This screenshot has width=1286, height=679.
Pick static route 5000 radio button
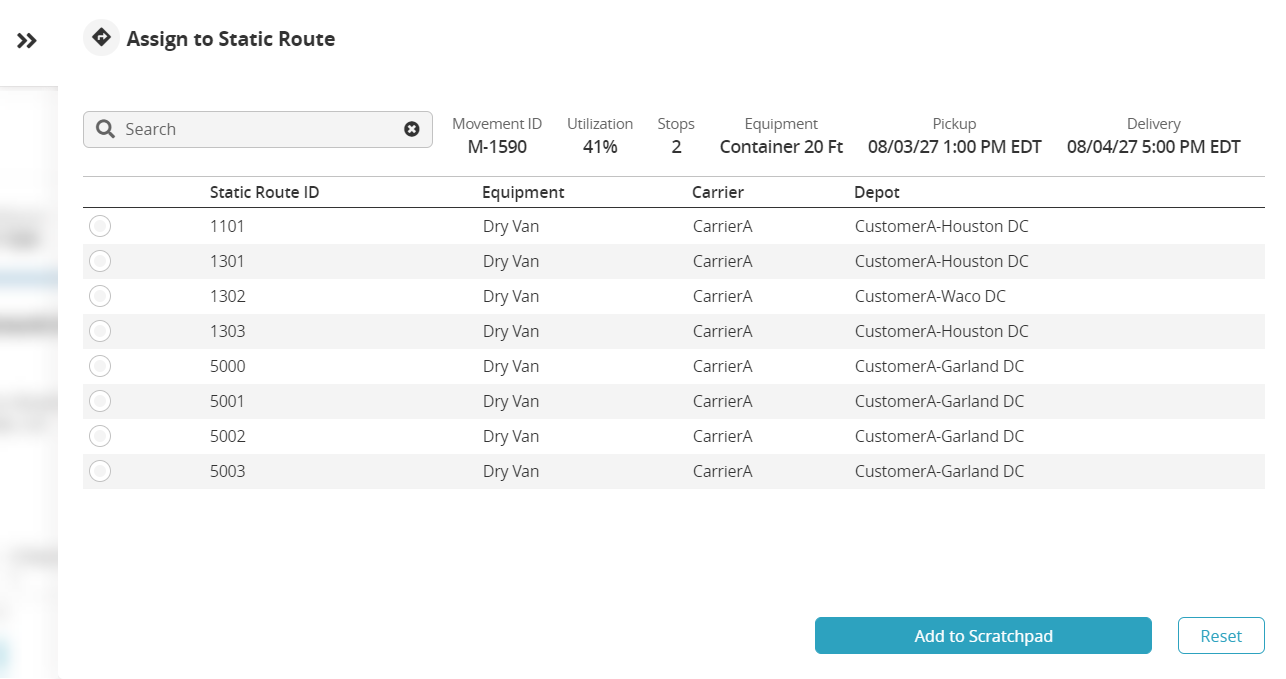point(100,366)
